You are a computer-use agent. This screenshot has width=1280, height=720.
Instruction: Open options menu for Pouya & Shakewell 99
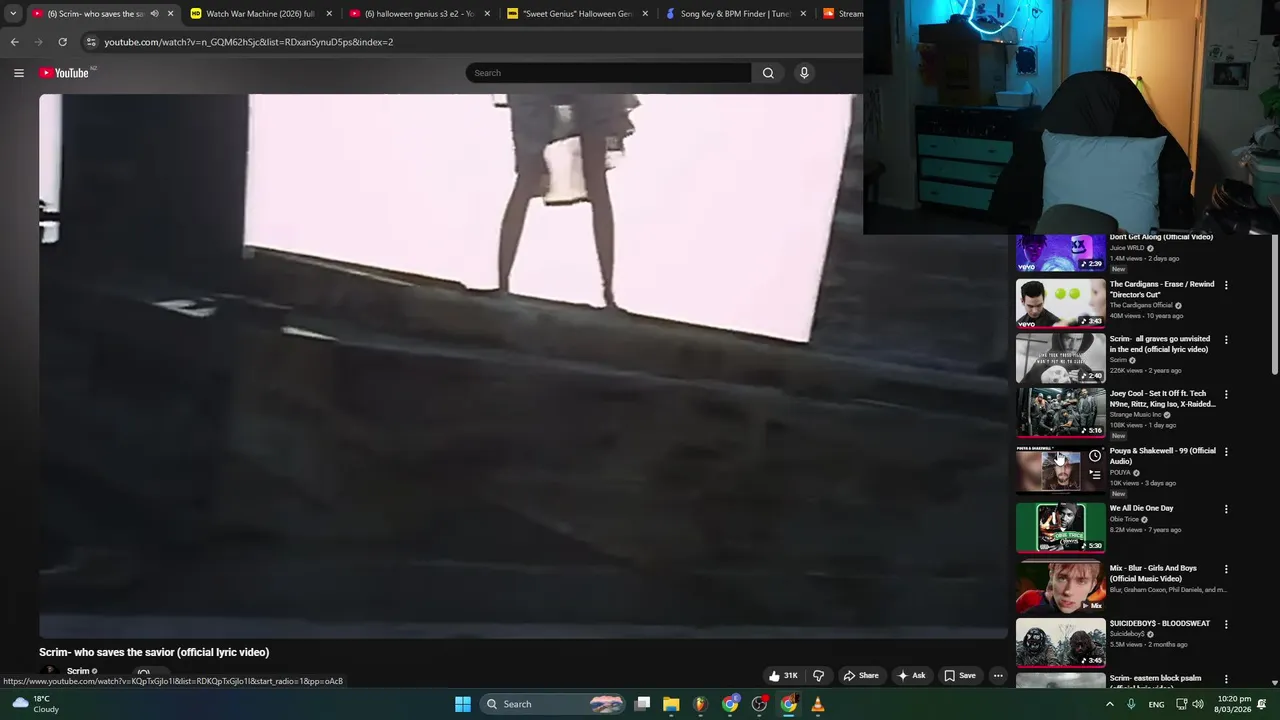point(1226,452)
